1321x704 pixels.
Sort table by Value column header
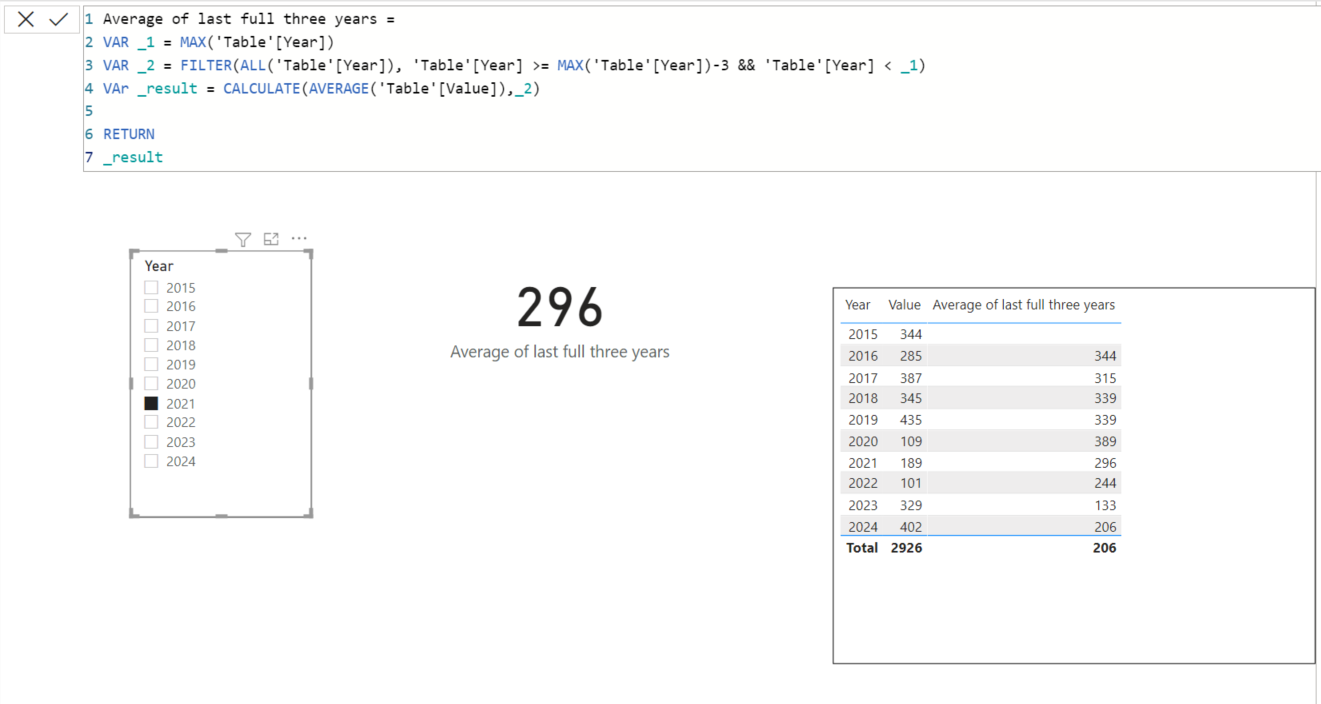(x=904, y=305)
